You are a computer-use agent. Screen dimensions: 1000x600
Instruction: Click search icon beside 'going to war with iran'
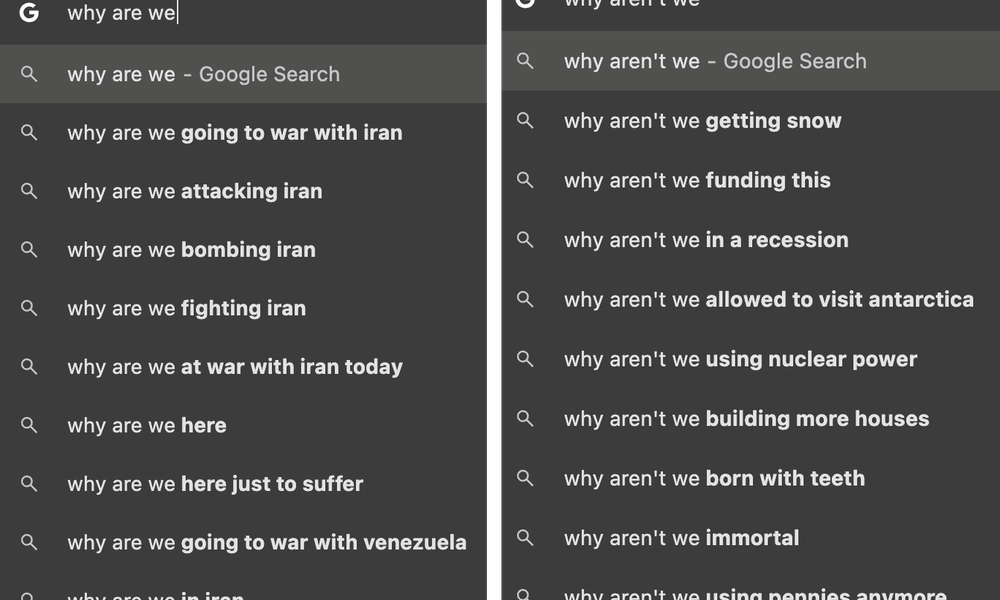coord(29,132)
